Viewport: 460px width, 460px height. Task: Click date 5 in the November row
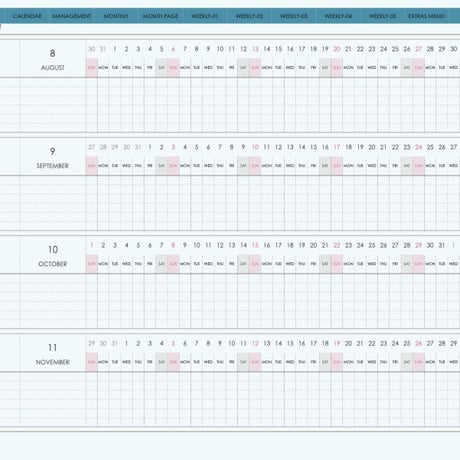[x=173, y=343]
